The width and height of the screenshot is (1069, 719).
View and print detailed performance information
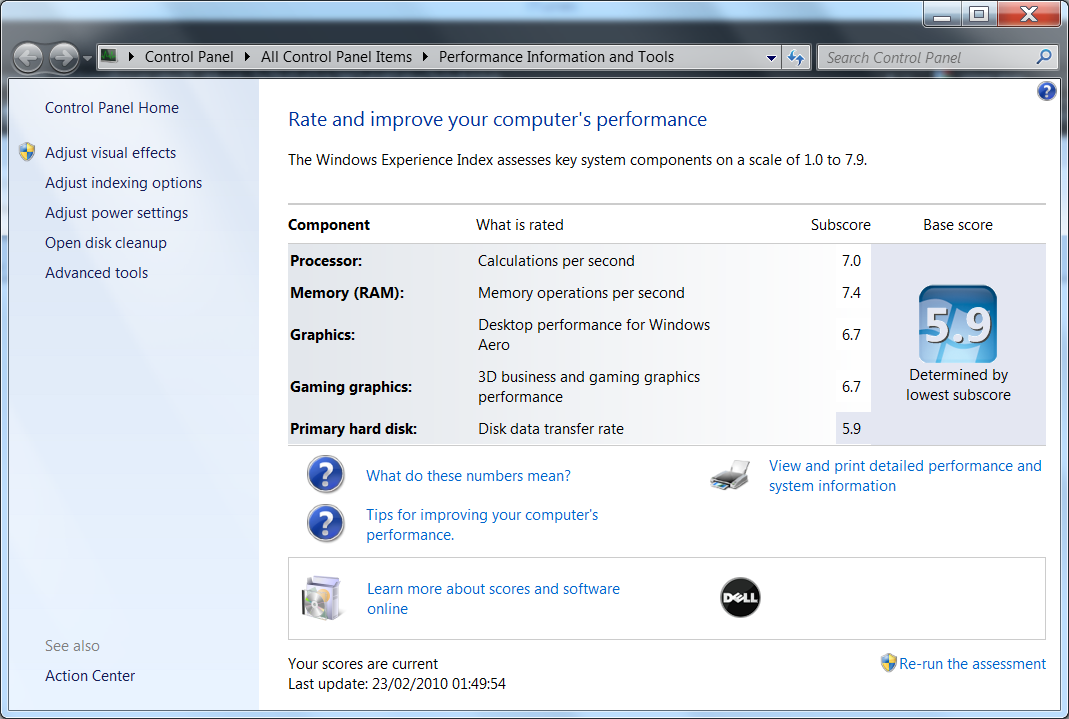[x=905, y=476]
